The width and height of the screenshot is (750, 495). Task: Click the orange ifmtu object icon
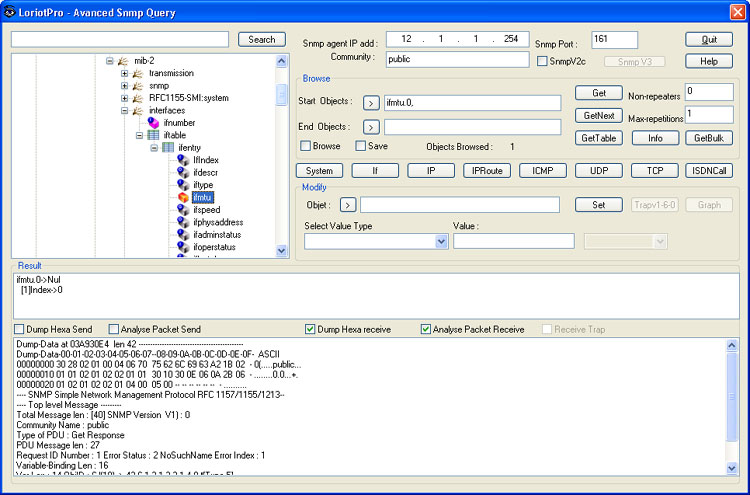click(x=183, y=197)
